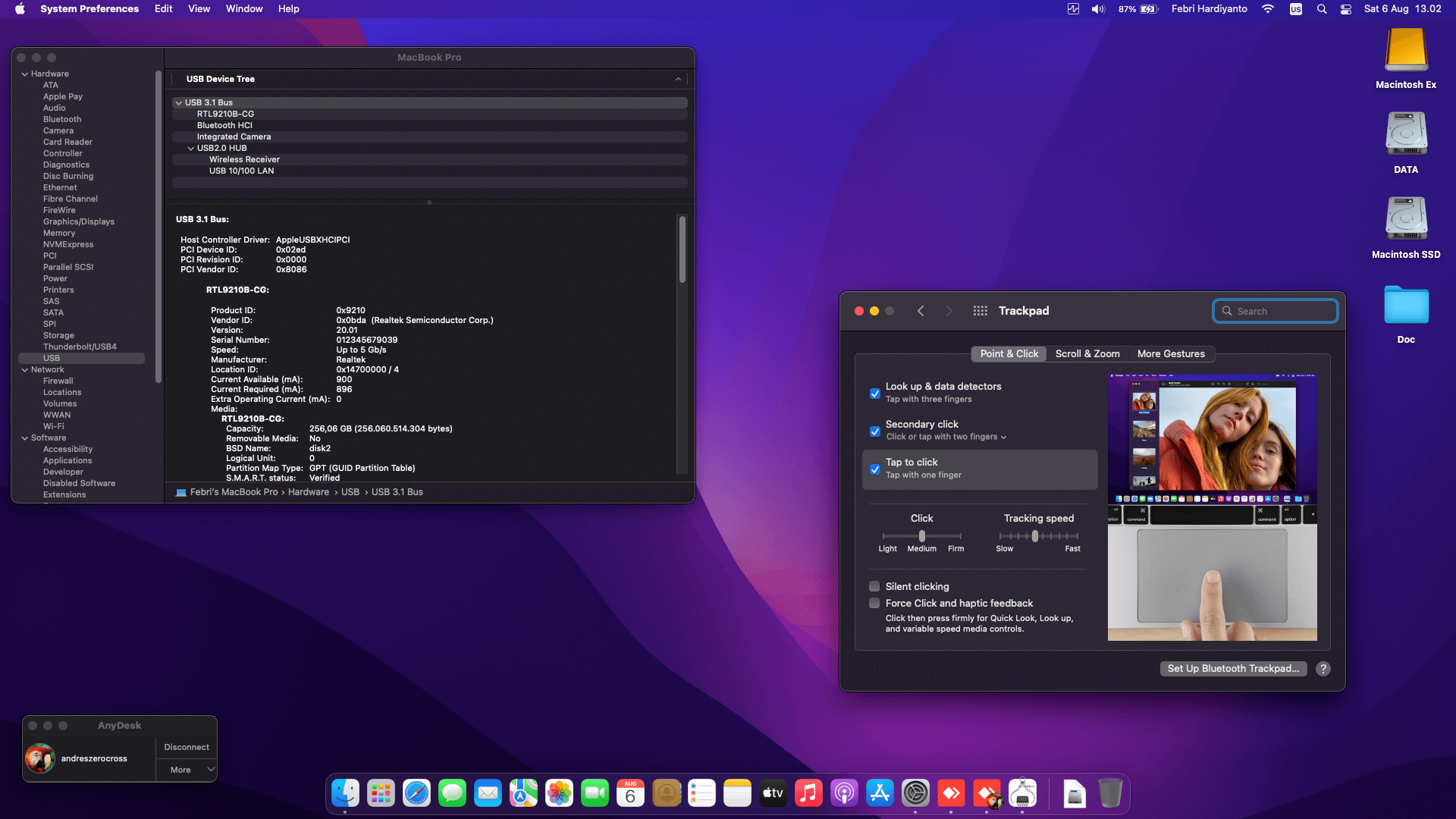Switch to the Scroll & Zoom tab

click(1087, 354)
